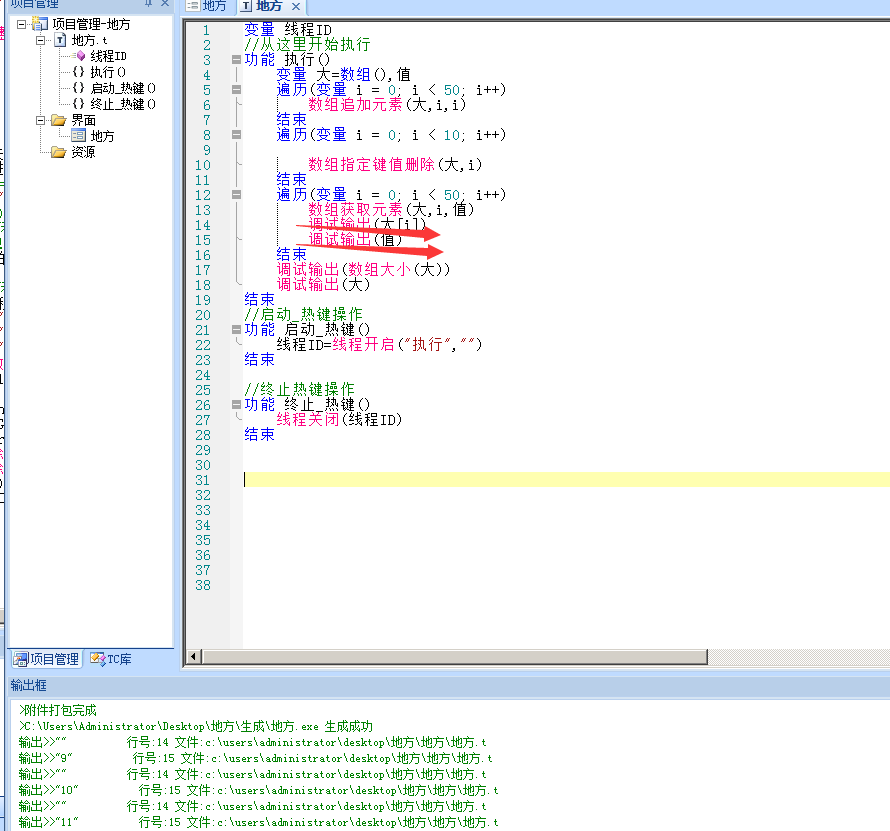The height and width of the screenshot is (831, 890).
Task: Click the braces icon beside 启动_热键()
Action: pos(79,87)
